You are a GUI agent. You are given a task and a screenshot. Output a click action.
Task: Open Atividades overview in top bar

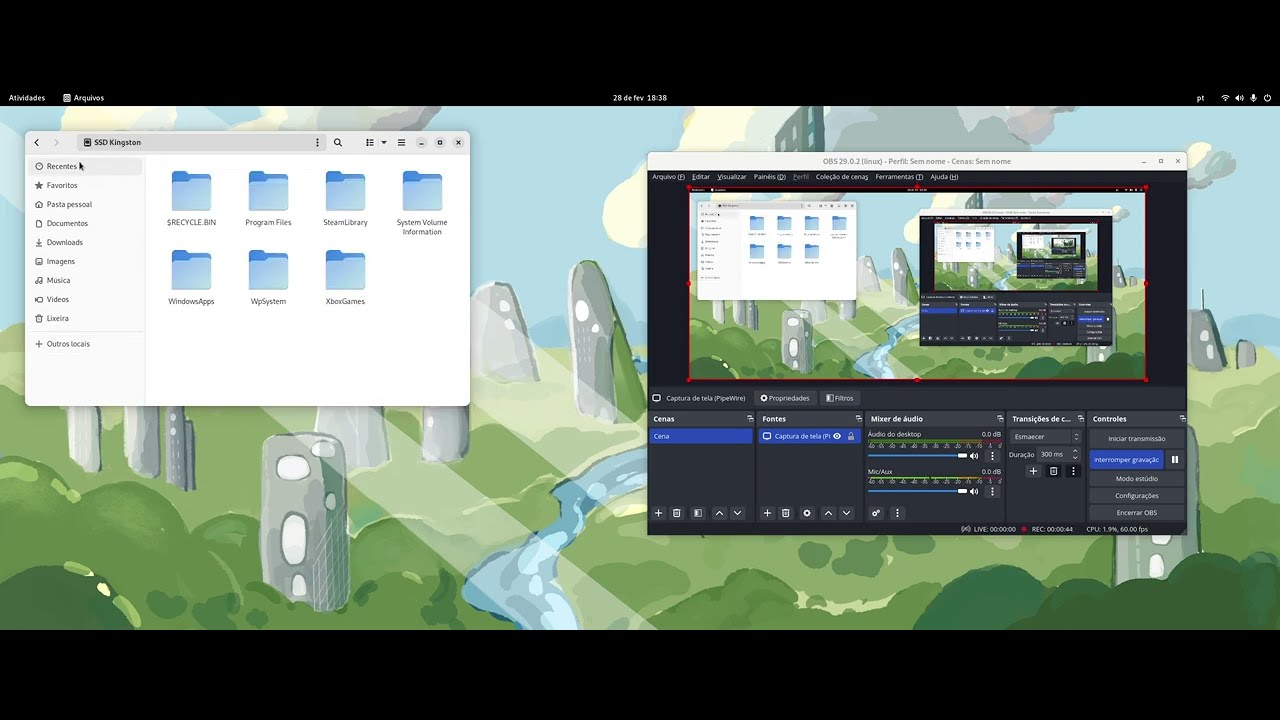(27, 98)
